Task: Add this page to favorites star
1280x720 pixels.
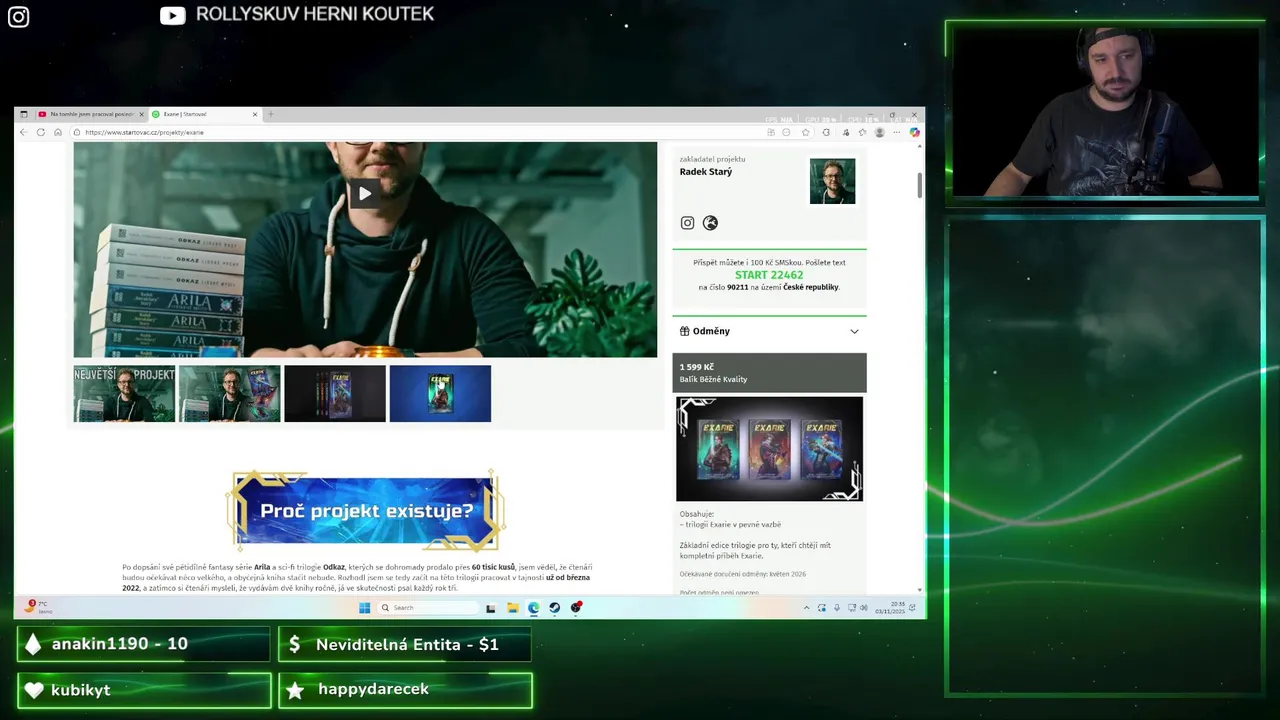Action: click(x=805, y=132)
